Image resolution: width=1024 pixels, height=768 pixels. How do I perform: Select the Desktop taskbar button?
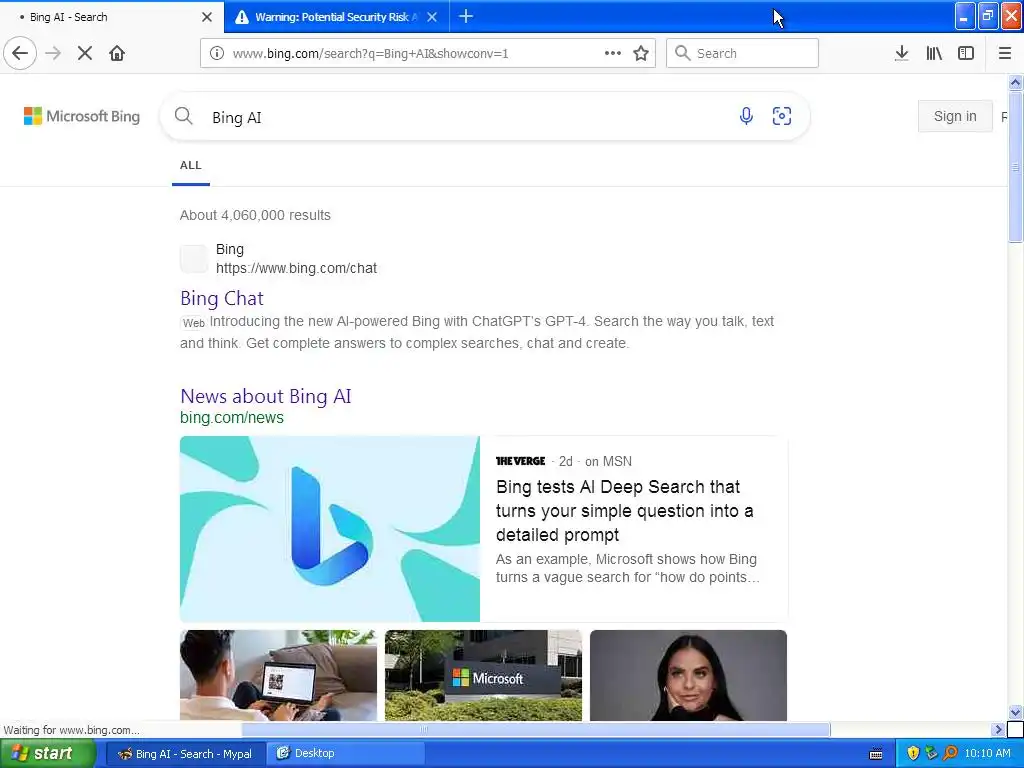pos(346,754)
